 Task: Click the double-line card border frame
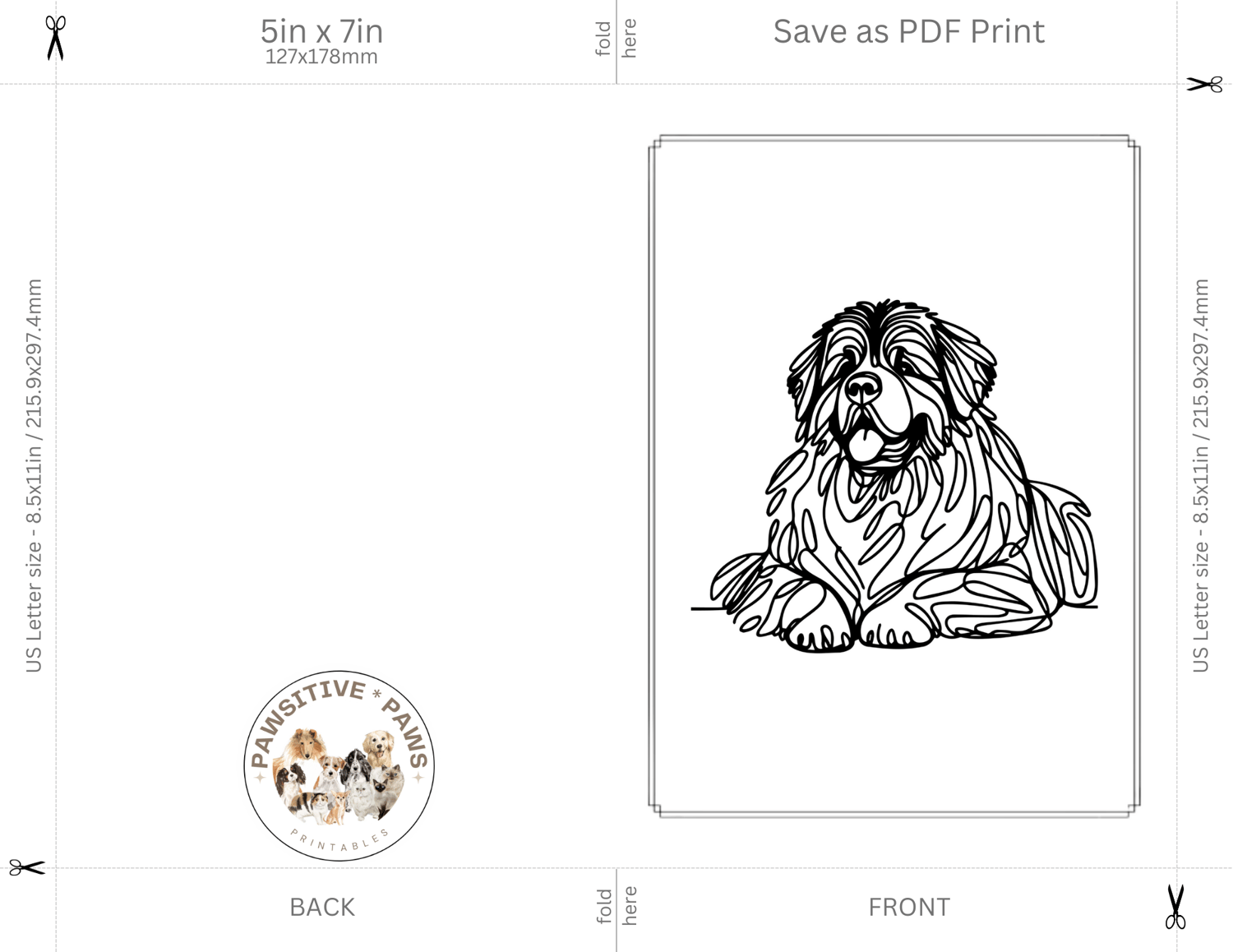(x=894, y=476)
